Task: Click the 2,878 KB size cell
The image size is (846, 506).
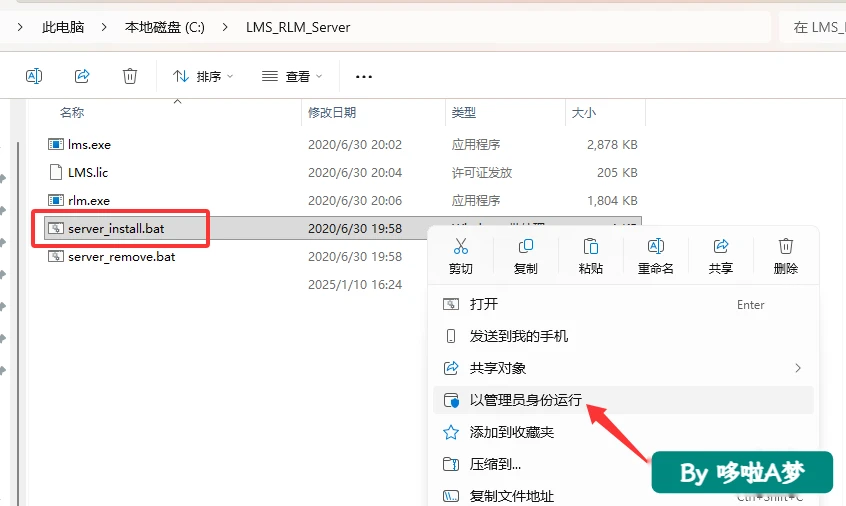Action: tap(612, 145)
